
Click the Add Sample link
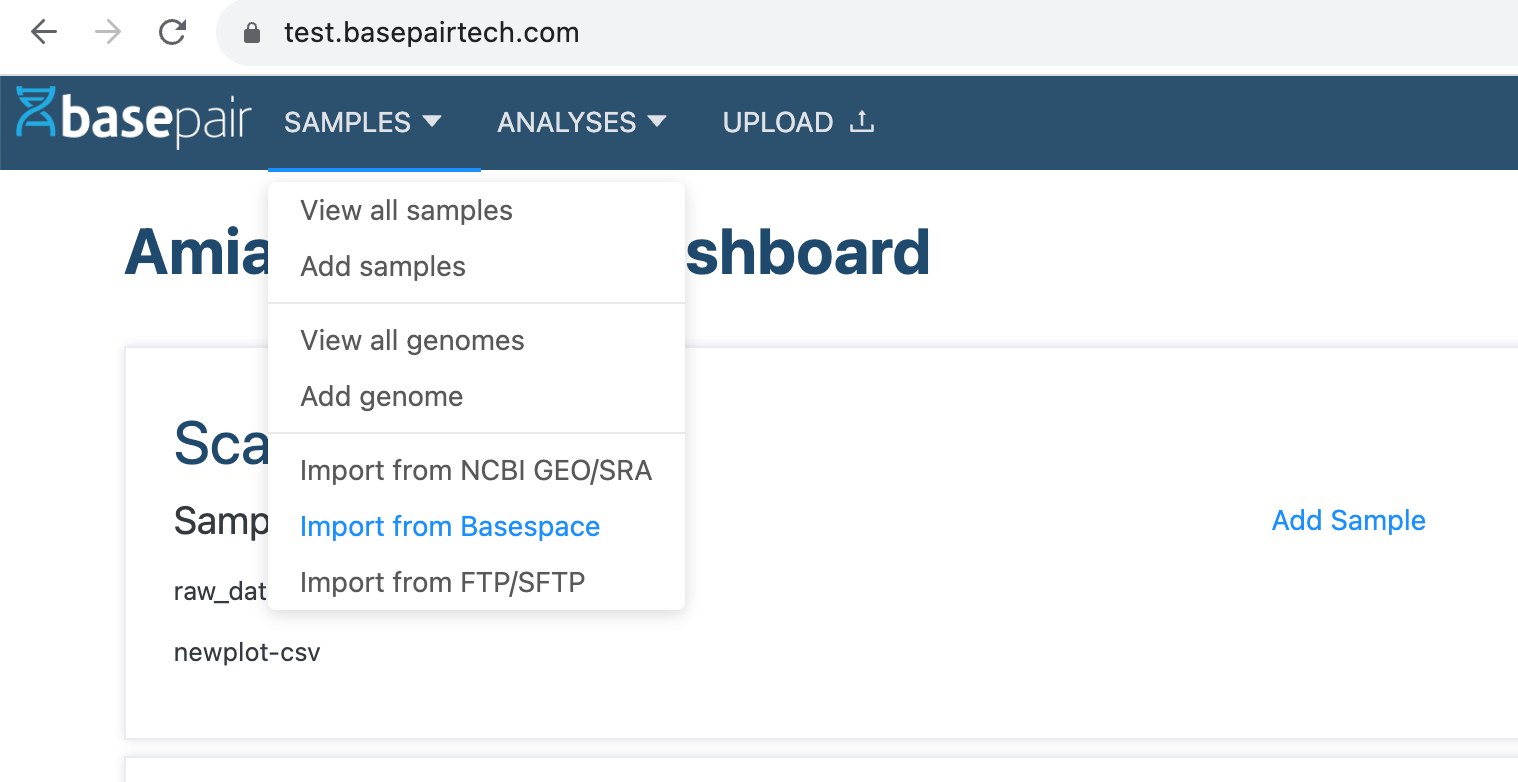(x=1348, y=520)
